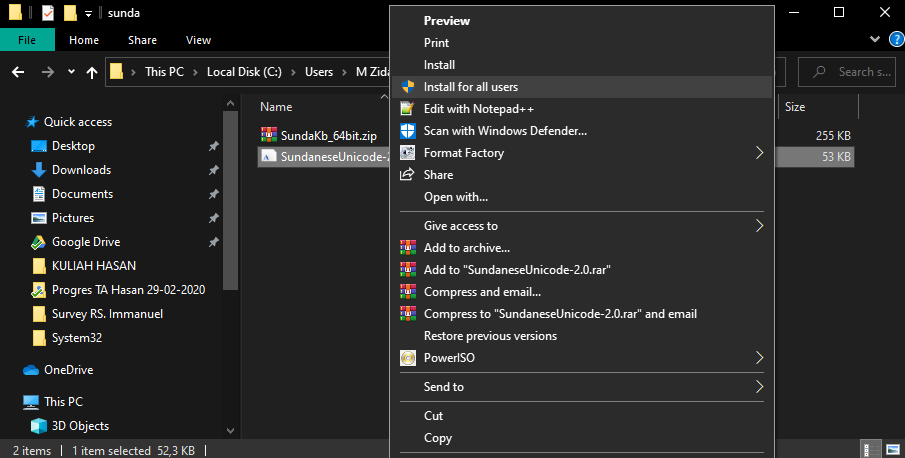Choose Install for all users
This screenshot has height=458, width=905.
tap(470, 87)
